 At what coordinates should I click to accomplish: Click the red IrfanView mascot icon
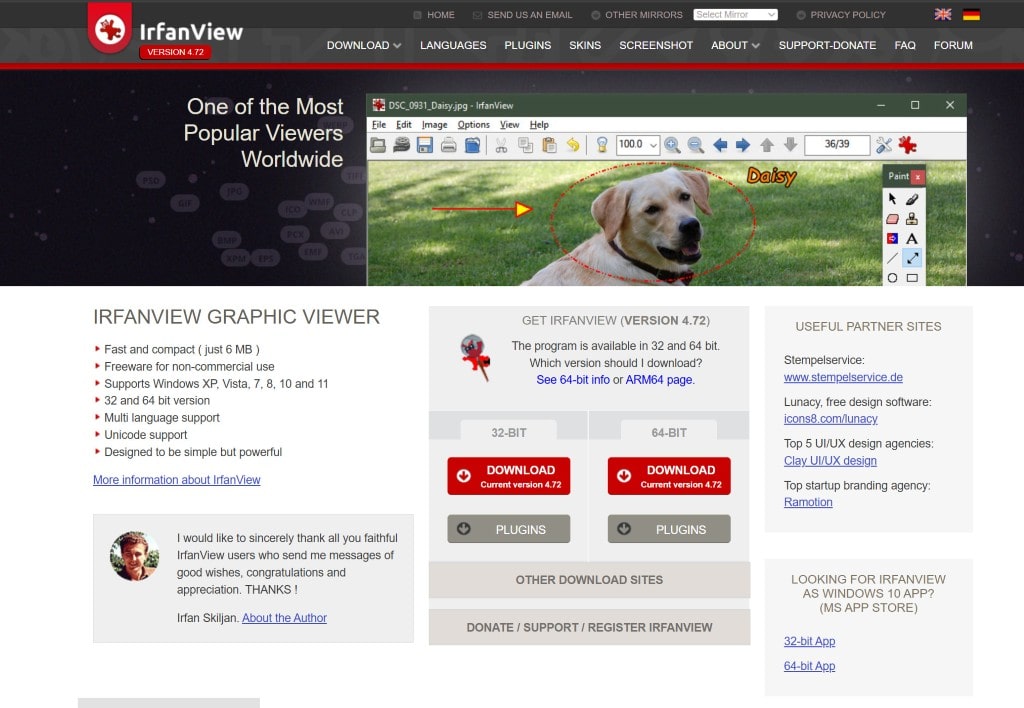click(x=475, y=357)
